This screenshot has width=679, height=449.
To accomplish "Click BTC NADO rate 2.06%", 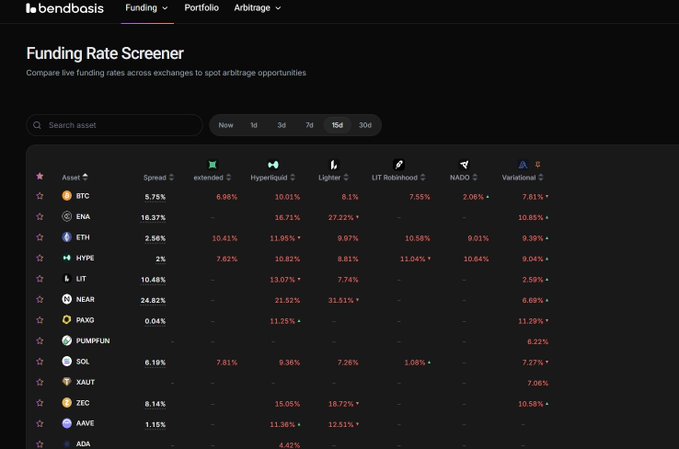I will 473,197.
